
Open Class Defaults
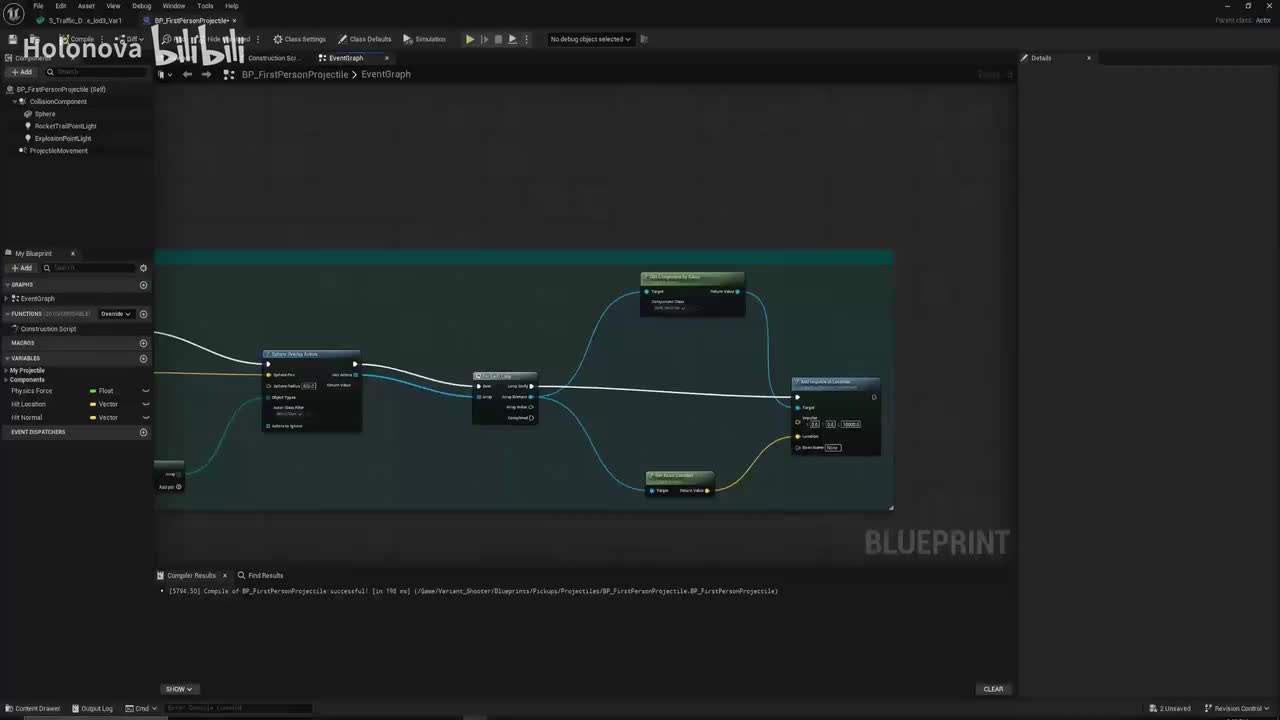tap(364, 39)
